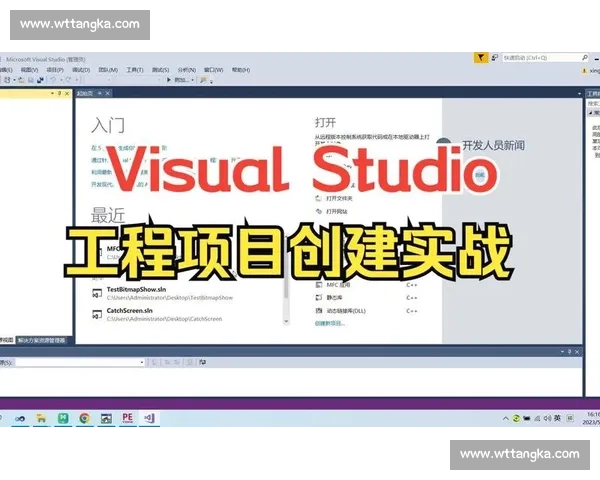
Task: Open the 帮助(H) menu
Action: (241, 70)
